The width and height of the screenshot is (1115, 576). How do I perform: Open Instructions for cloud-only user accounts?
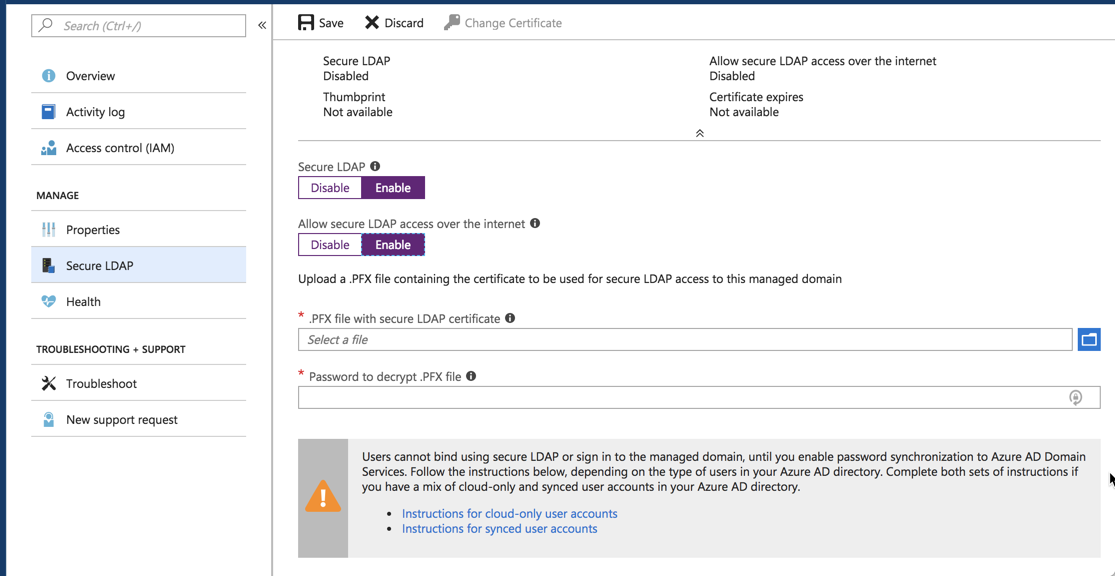point(510,513)
